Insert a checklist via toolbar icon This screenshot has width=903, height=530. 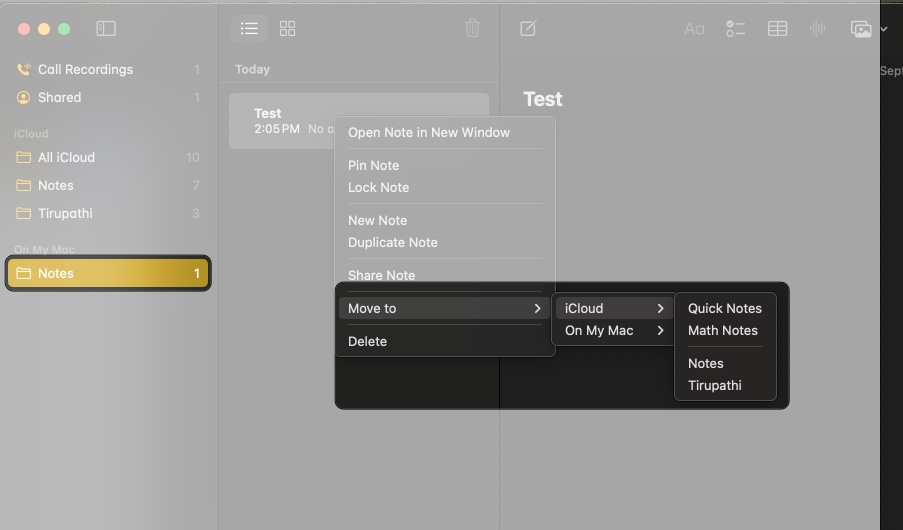pyautogui.click(x=735, y=29)
